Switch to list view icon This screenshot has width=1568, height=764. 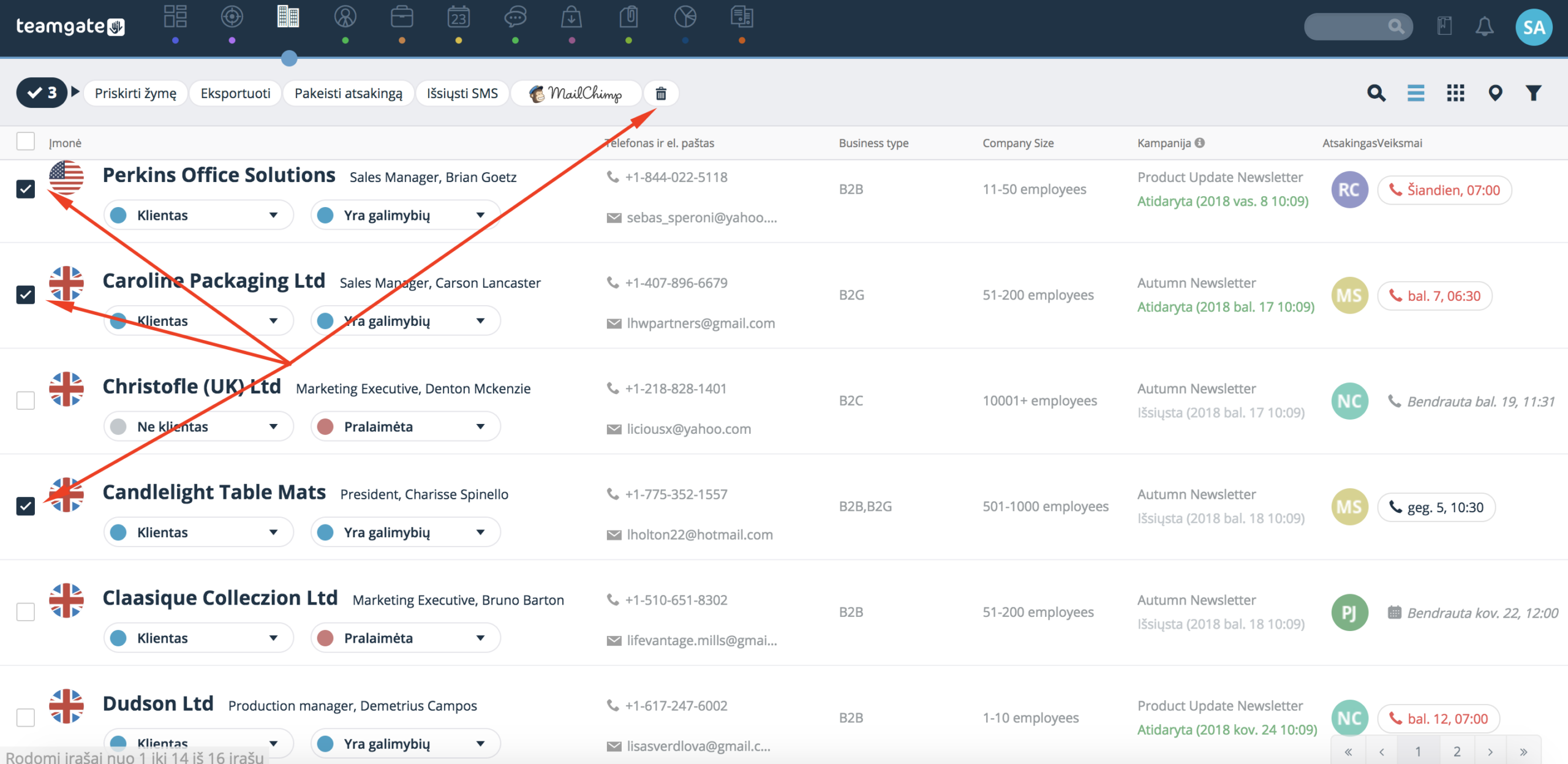coord(1415,93)
